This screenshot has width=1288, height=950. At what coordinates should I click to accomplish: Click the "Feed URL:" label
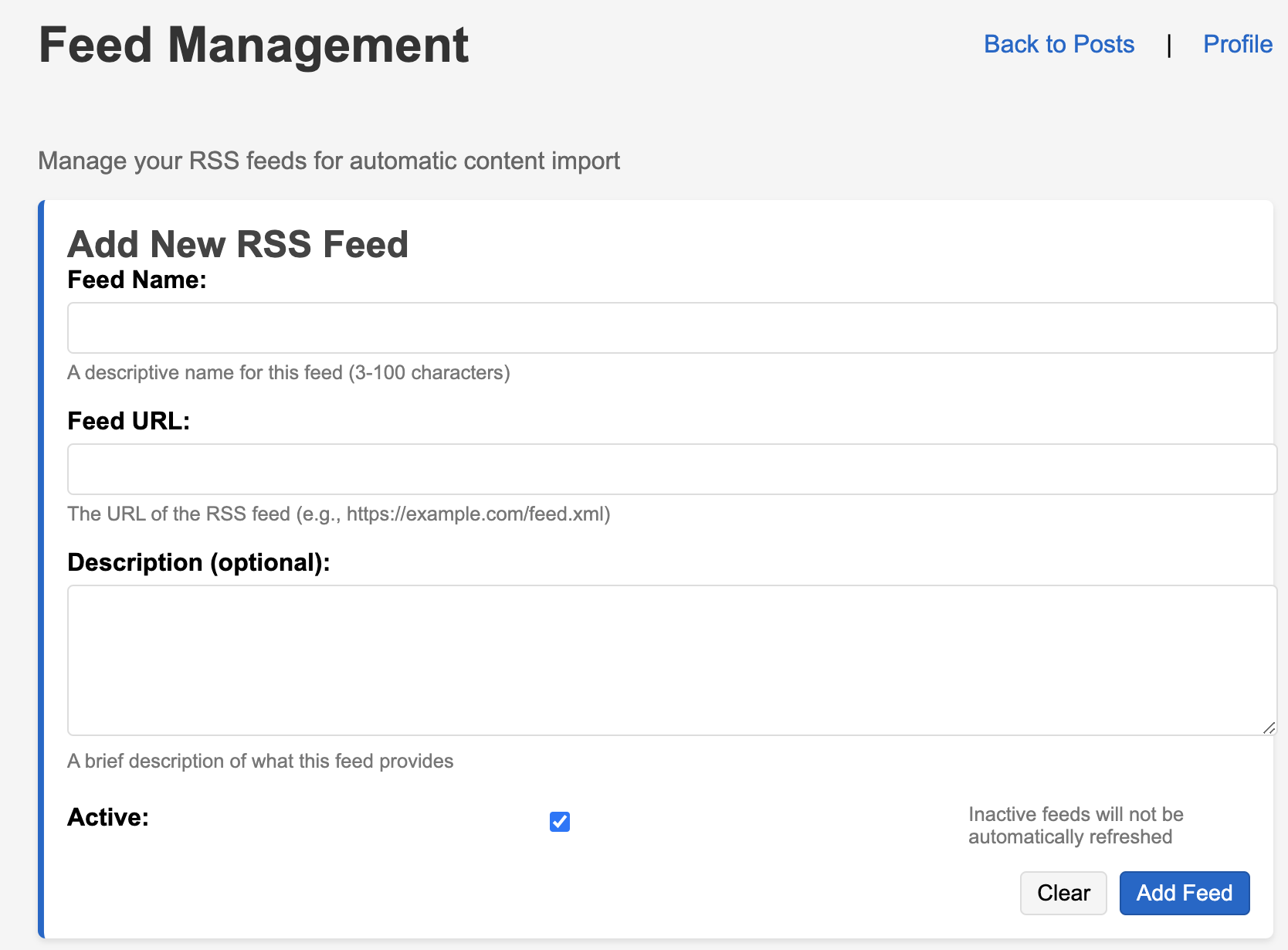(x=128, y=421)
